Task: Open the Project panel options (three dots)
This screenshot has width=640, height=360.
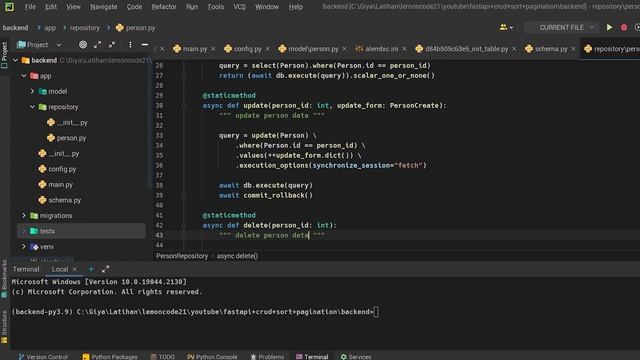Action: click(130, 44)
